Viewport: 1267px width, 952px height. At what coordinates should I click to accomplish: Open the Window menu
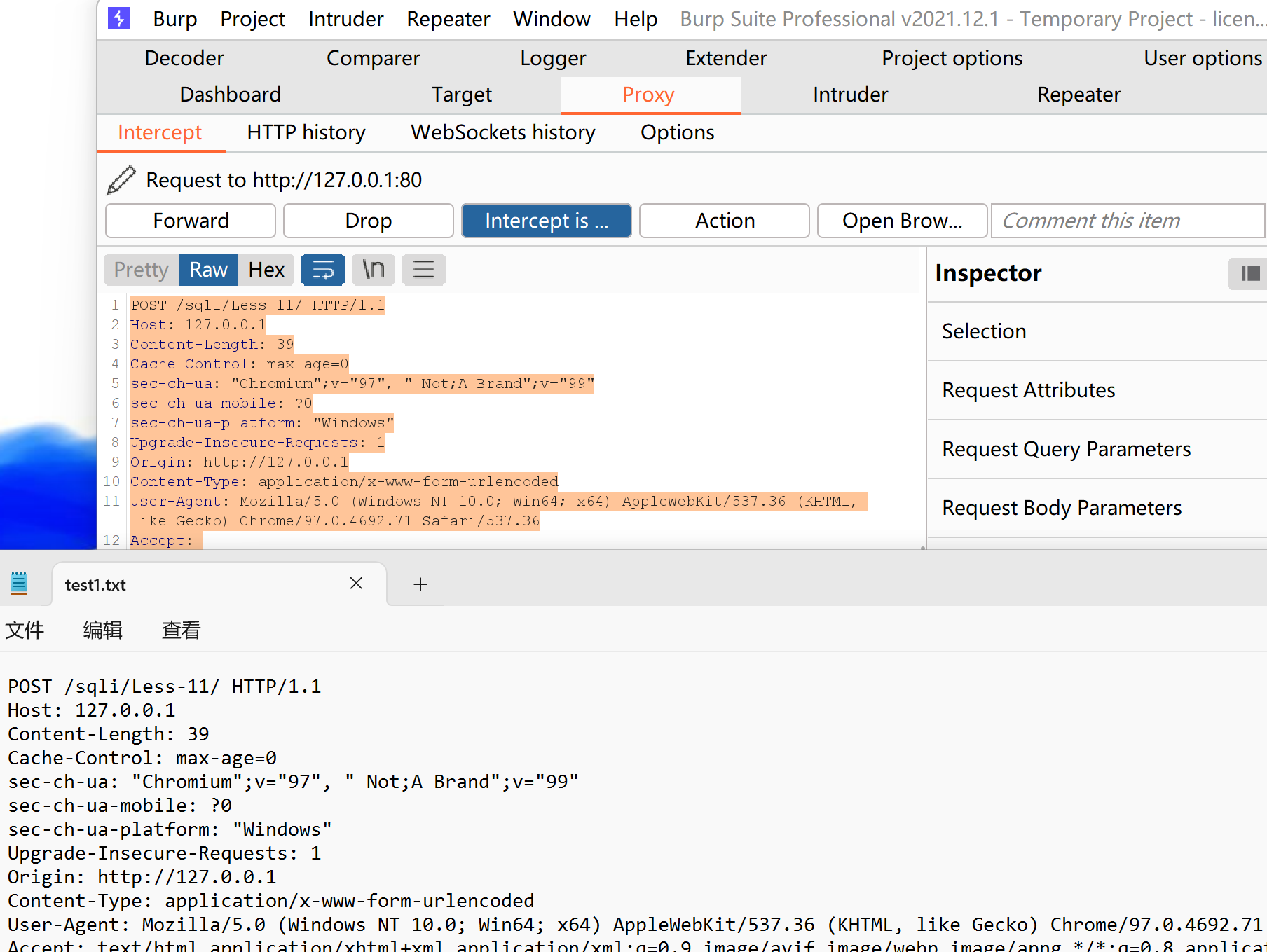[552, 19]
